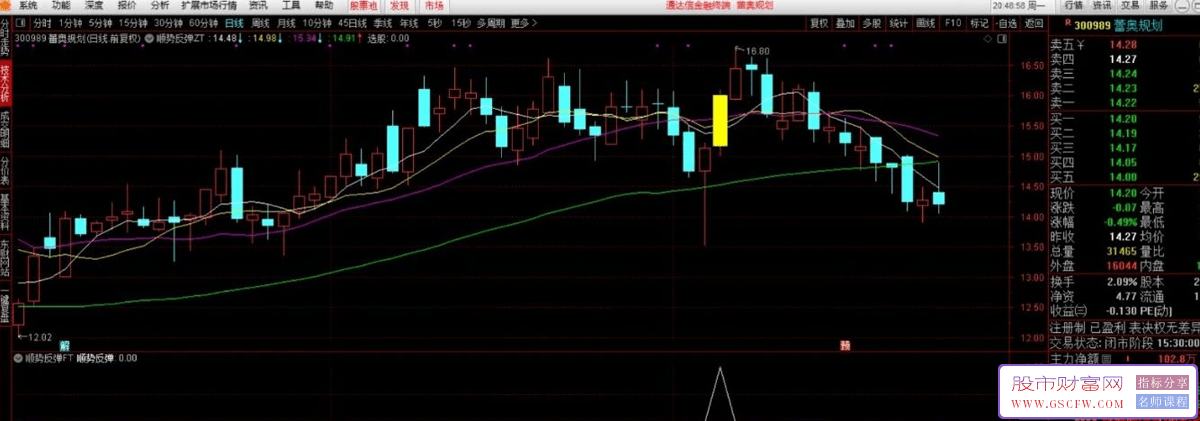Select the 多周期 view

(490, 21)
